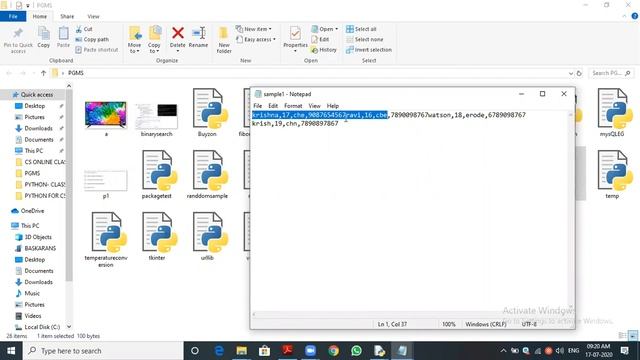Select 3D Objects in navigation pane

(x=38, y=237)
